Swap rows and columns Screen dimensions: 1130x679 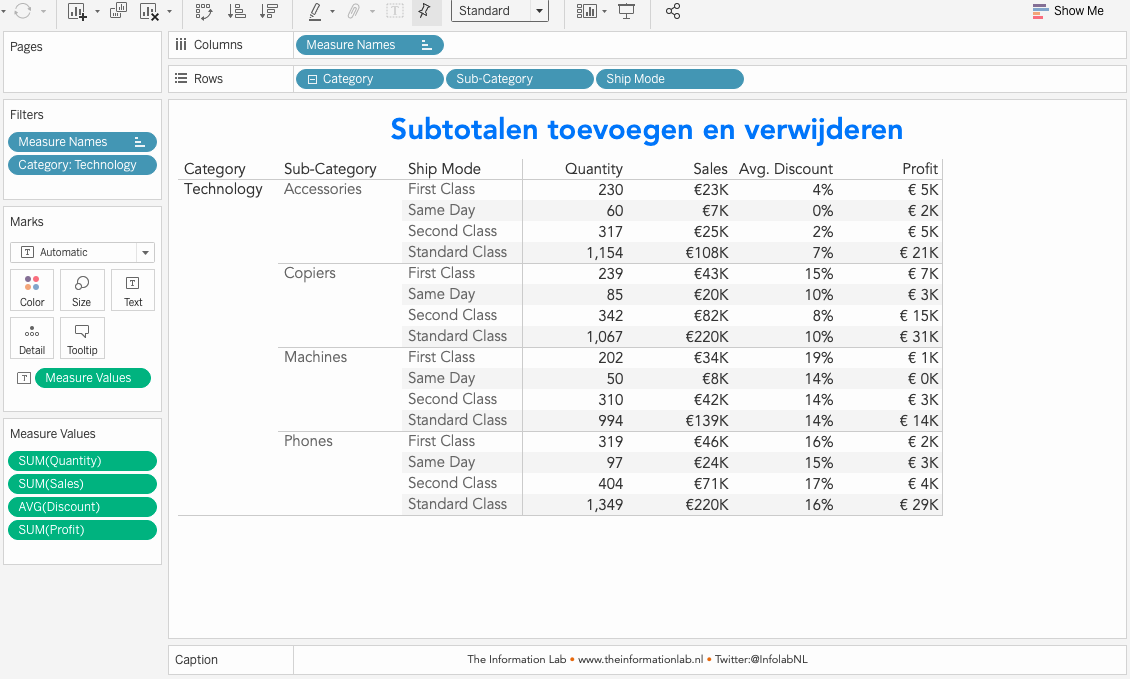coord(204,11)
